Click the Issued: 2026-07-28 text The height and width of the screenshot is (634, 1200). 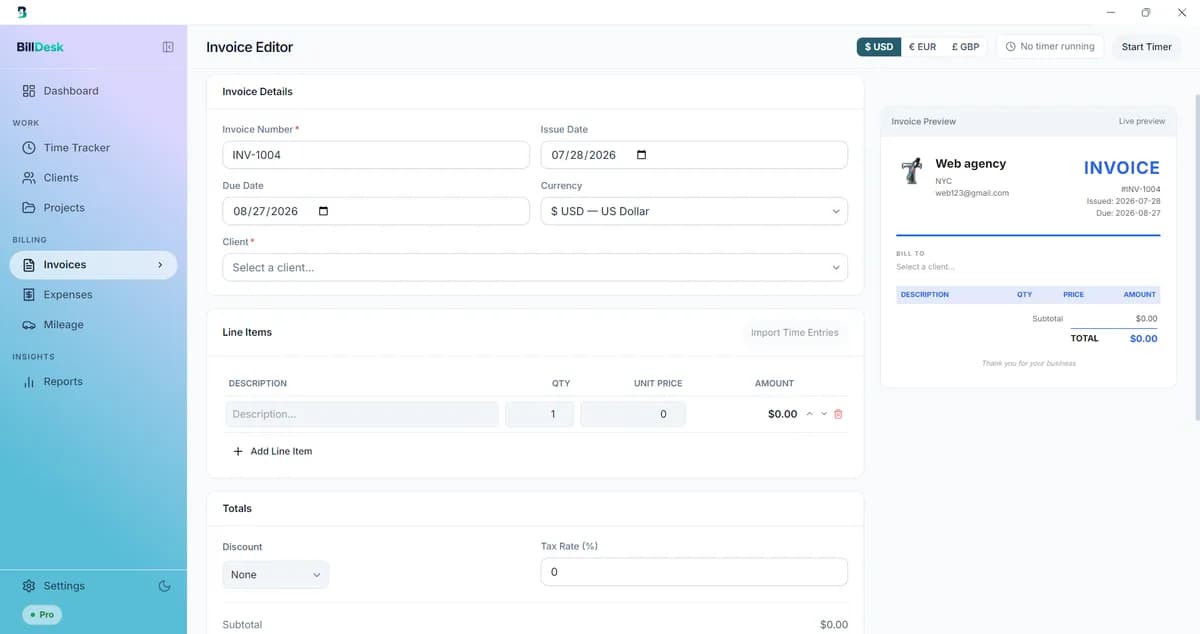[x=1123, y=201]
